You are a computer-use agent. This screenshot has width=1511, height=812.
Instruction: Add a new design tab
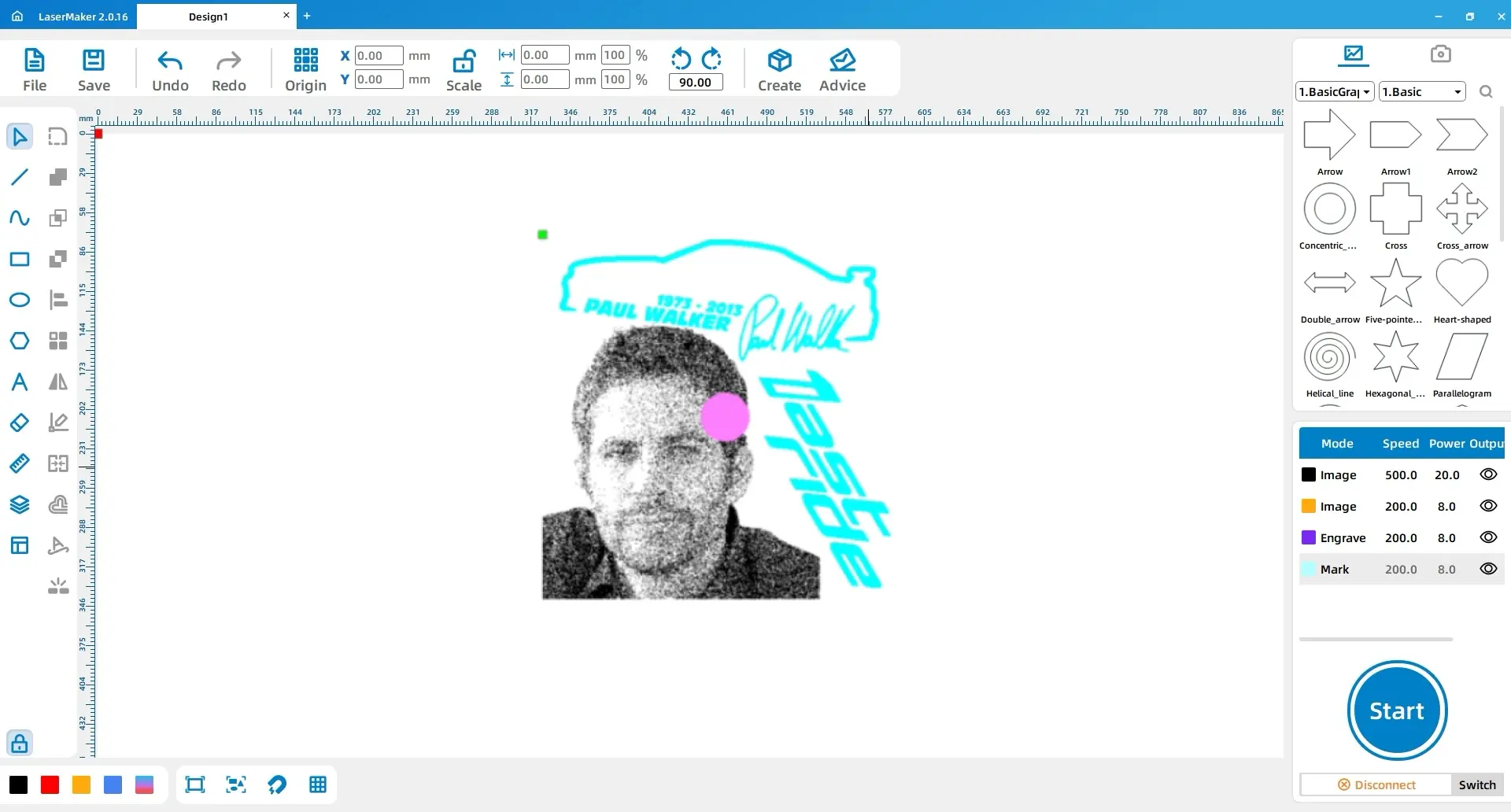307,16
